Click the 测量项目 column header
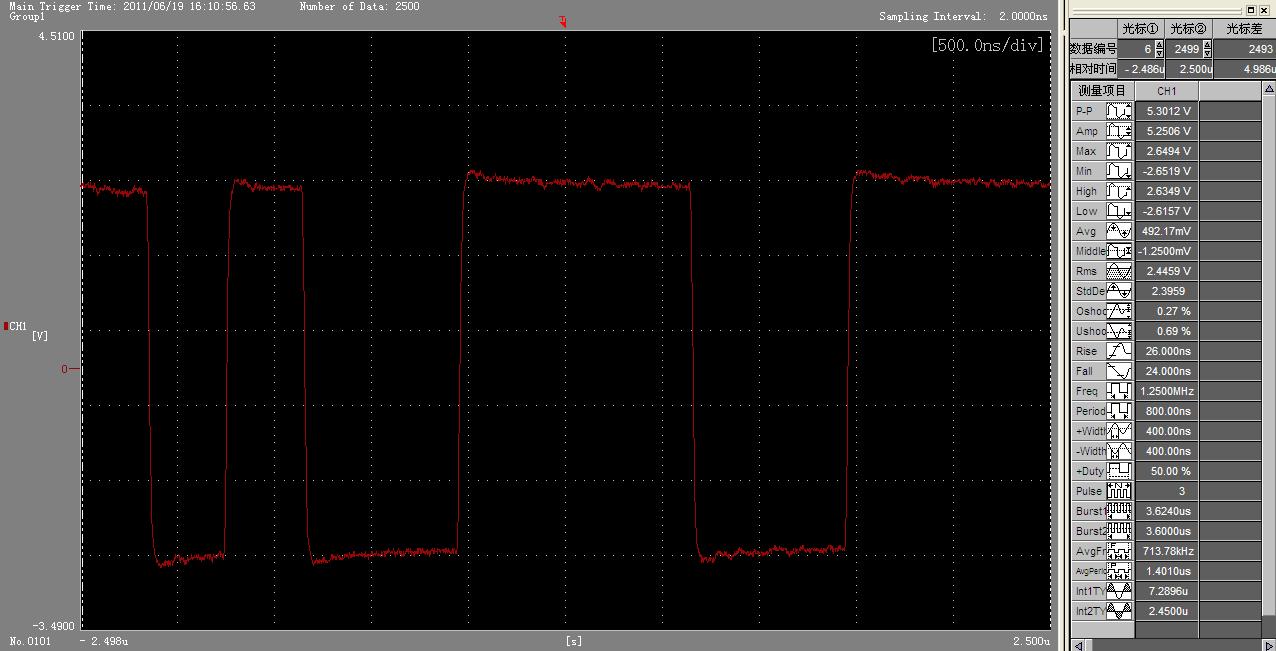 (1102, 91)
